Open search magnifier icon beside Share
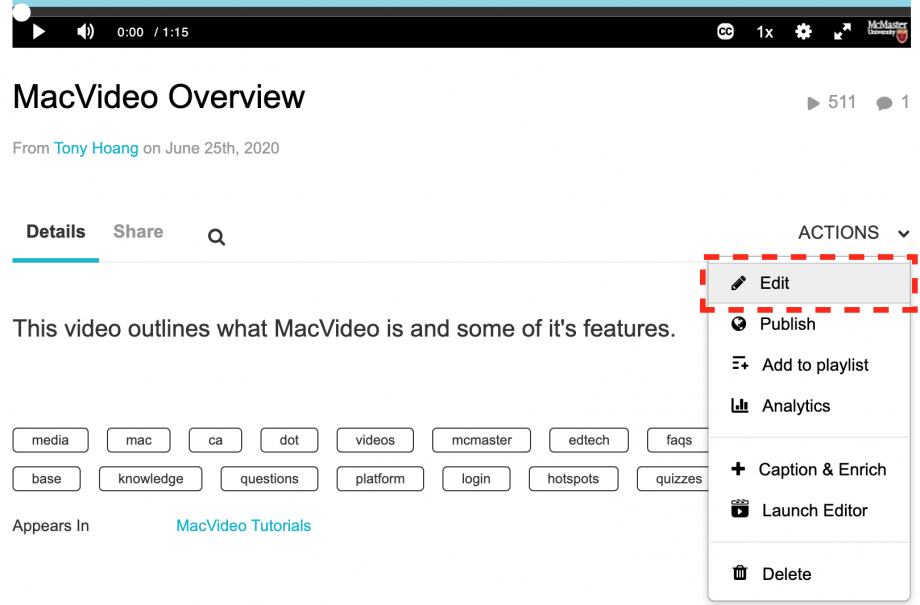Screen dimensions: 920x605 (x=217, y=237)
